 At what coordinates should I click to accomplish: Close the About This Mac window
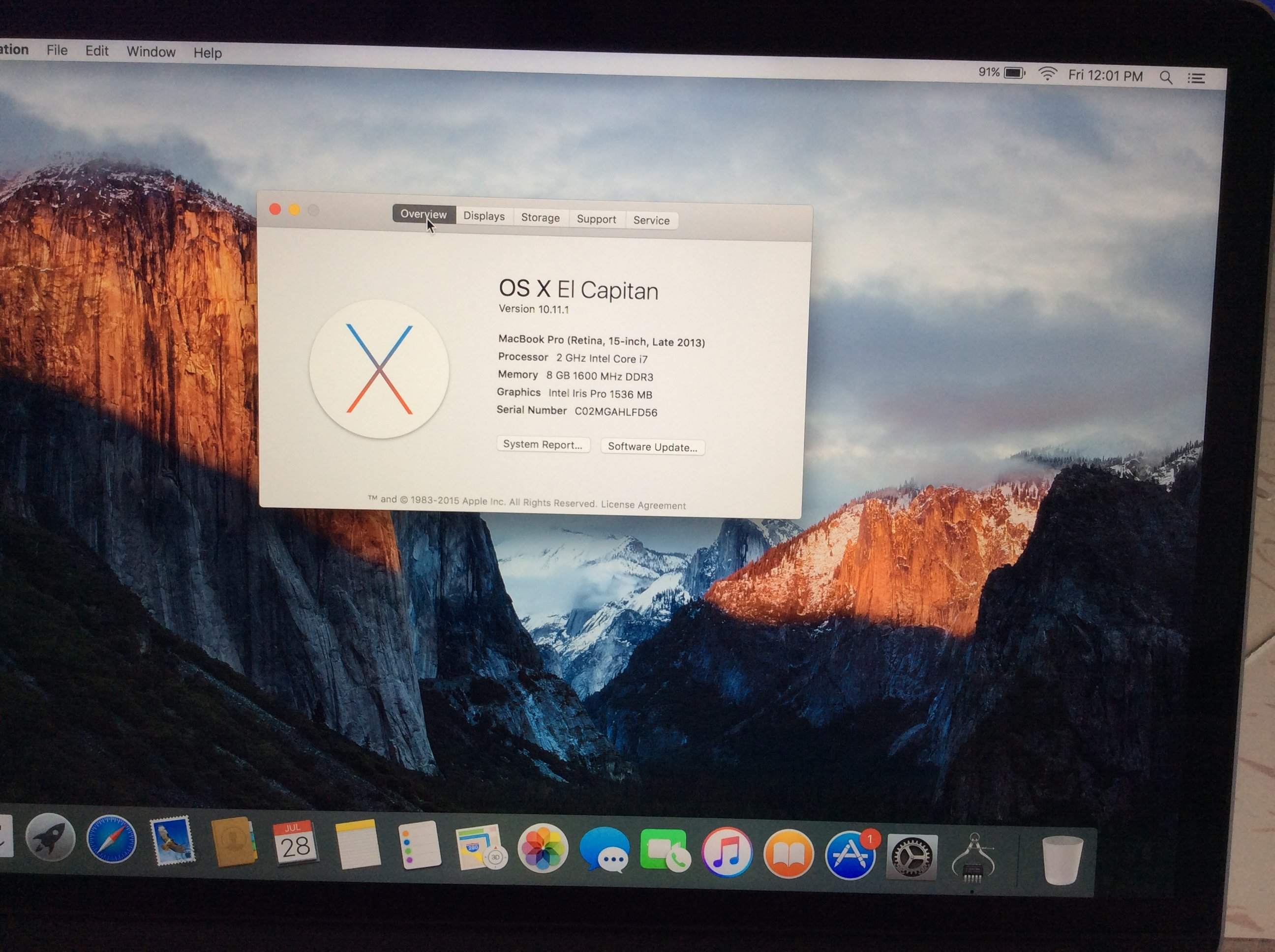tap(275, 208)
